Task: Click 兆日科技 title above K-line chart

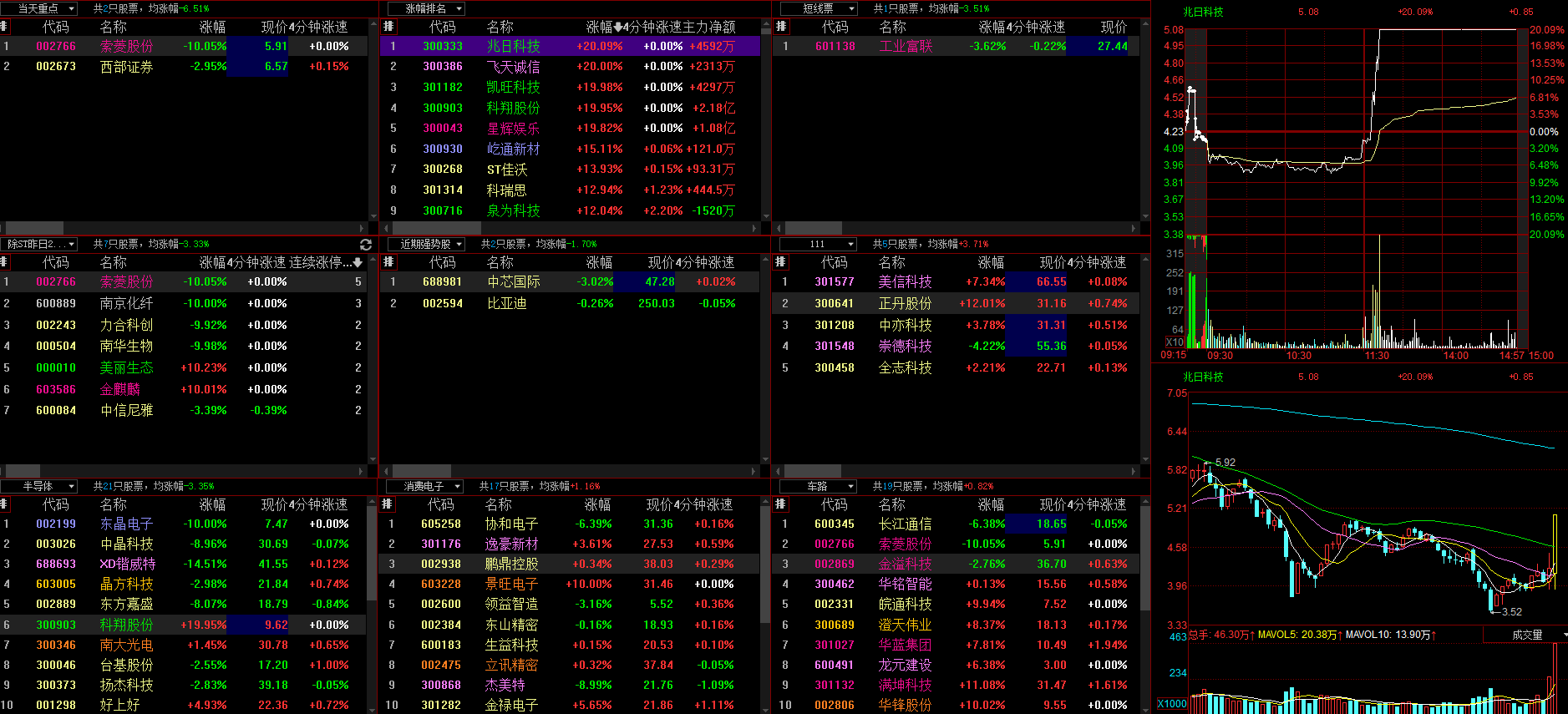Action: pos(1203,377)
